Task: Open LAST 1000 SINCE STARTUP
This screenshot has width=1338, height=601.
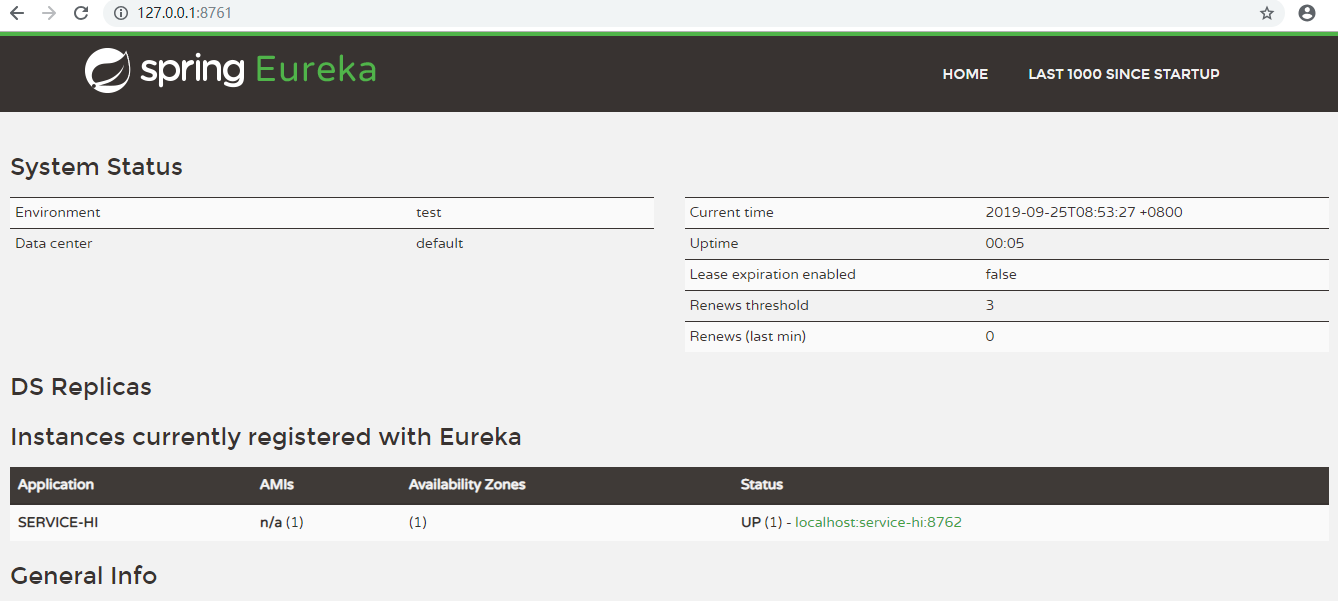Action: tap(1123, 74)
